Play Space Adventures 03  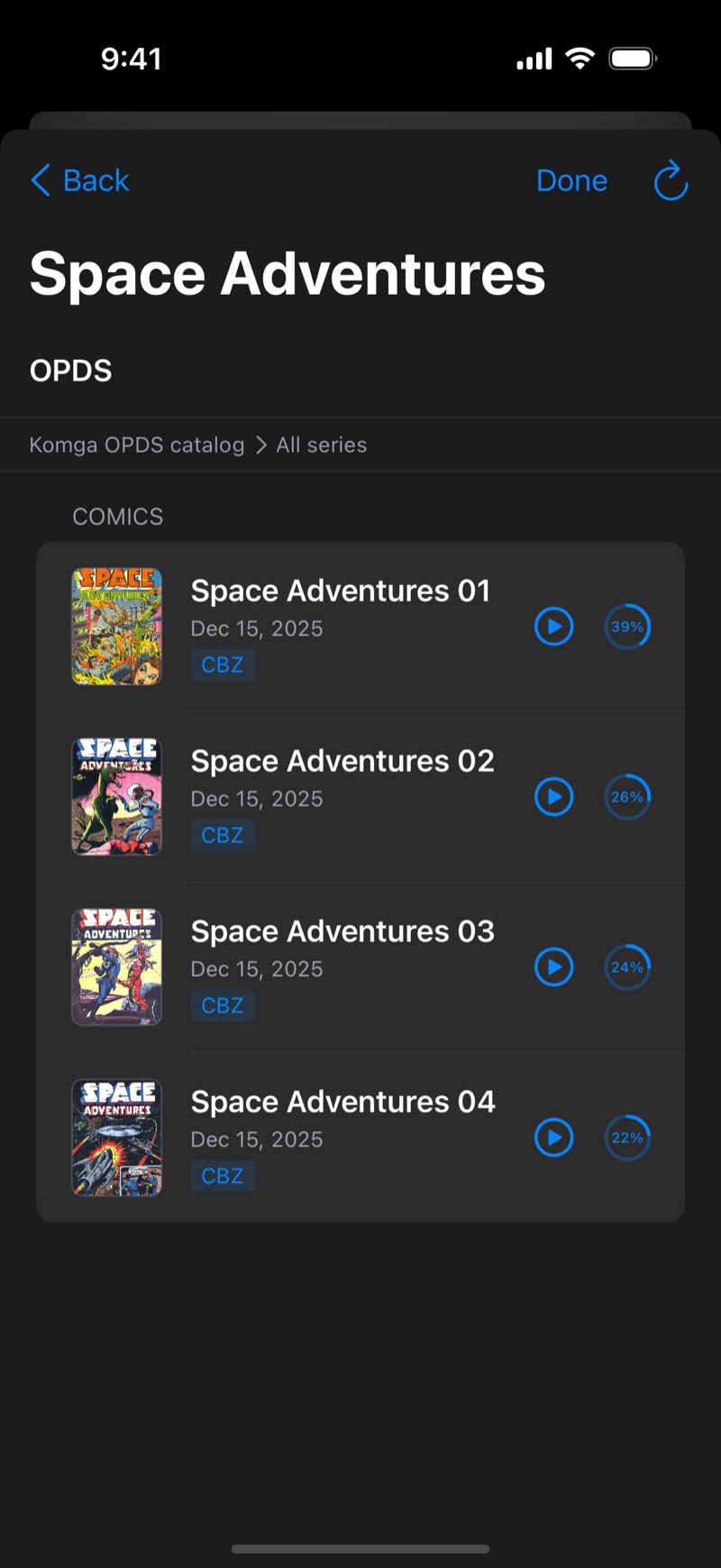pos(554,967)
